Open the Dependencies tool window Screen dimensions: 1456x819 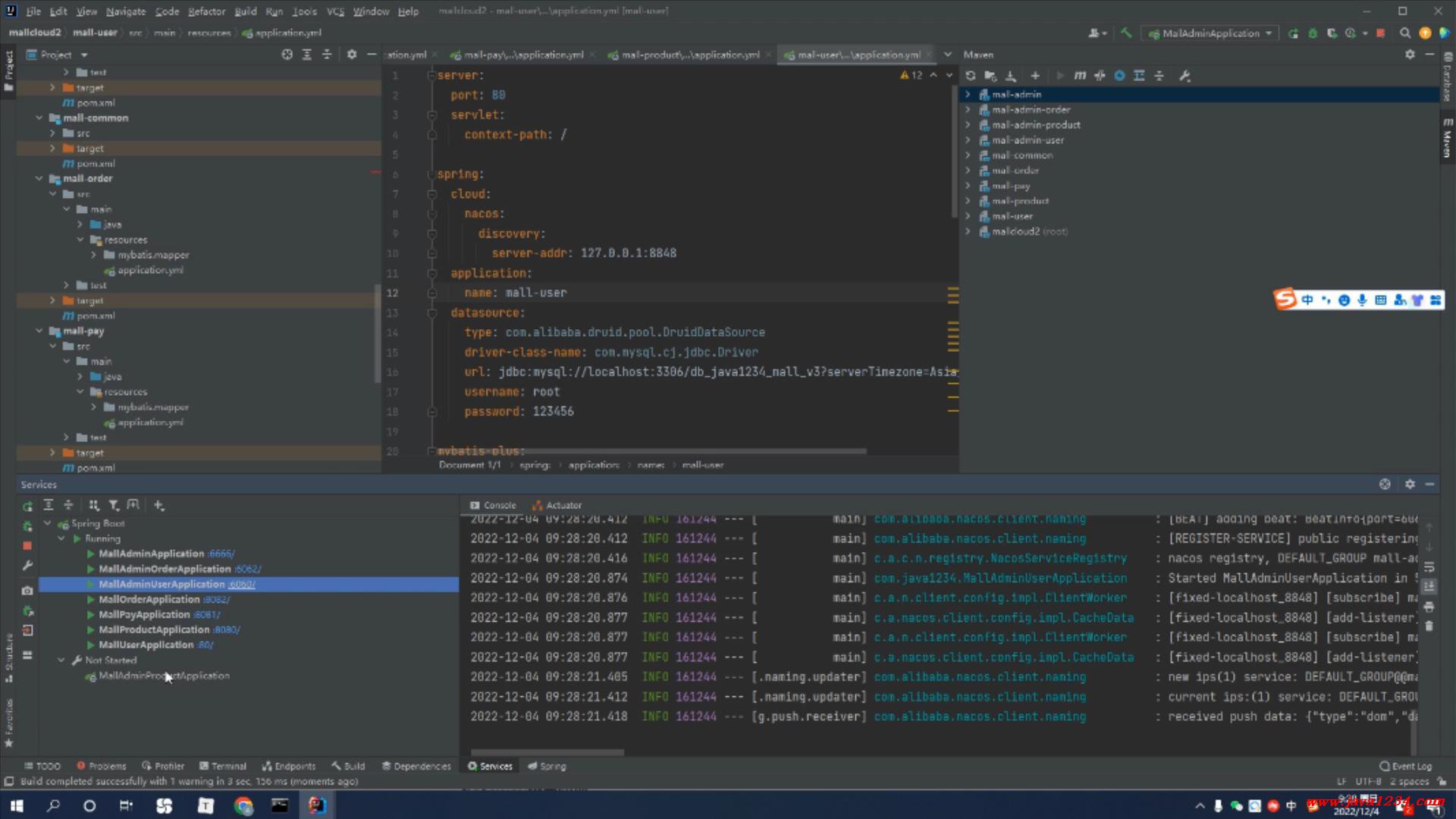click(416, 766)
